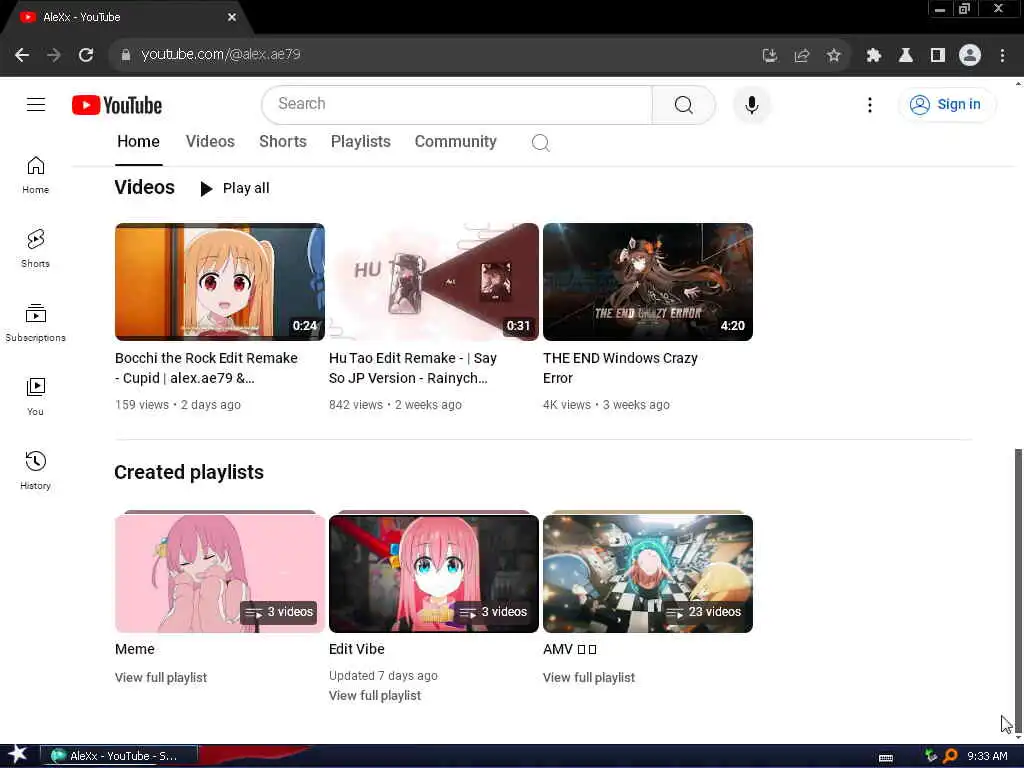Viewport: 1024px width, 768px height.
Task: Click Play all for Videos
Action: (x=234, y=188)
